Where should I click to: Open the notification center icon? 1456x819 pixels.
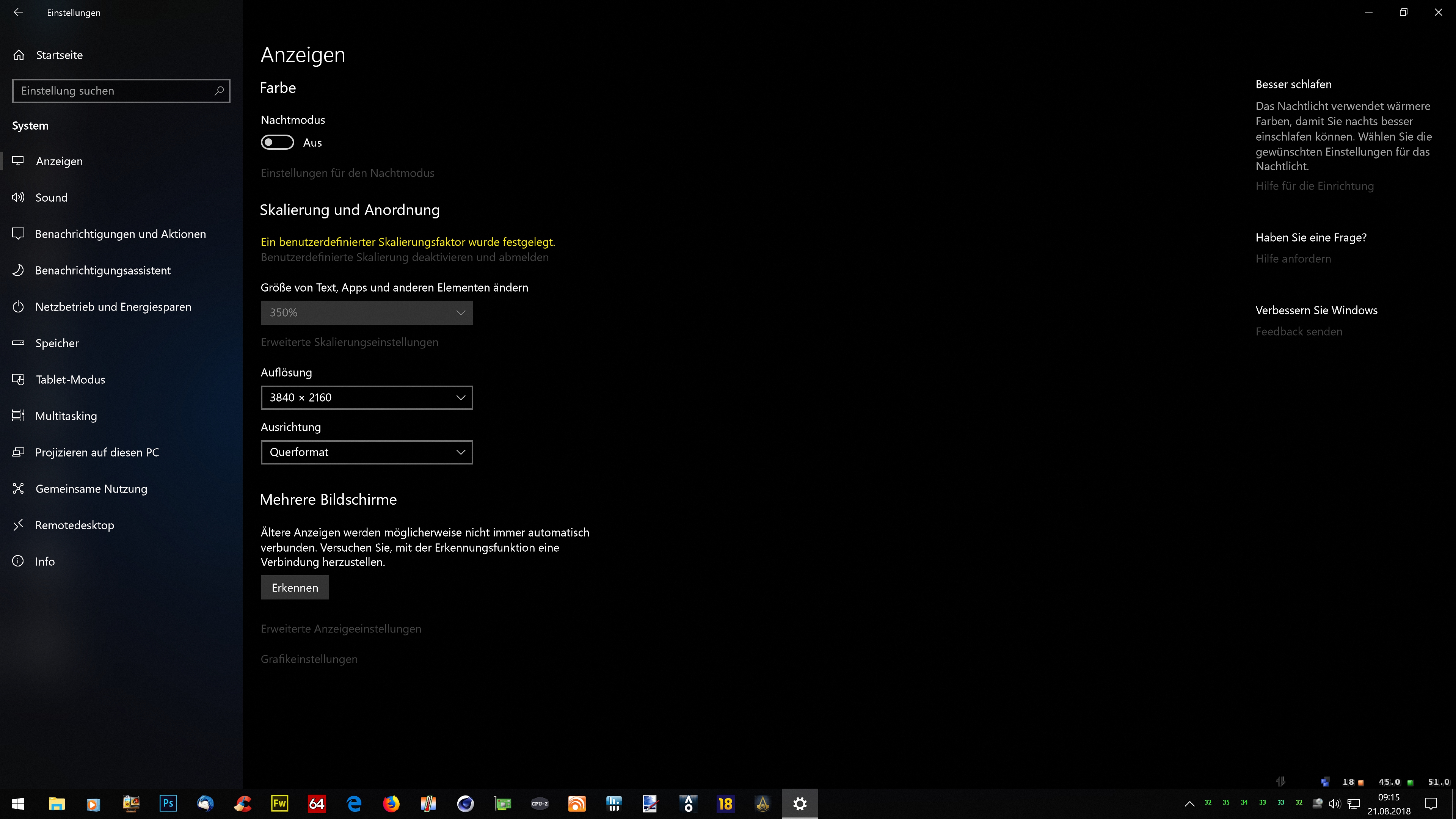pyautogui.click(x=1431, y=804)
